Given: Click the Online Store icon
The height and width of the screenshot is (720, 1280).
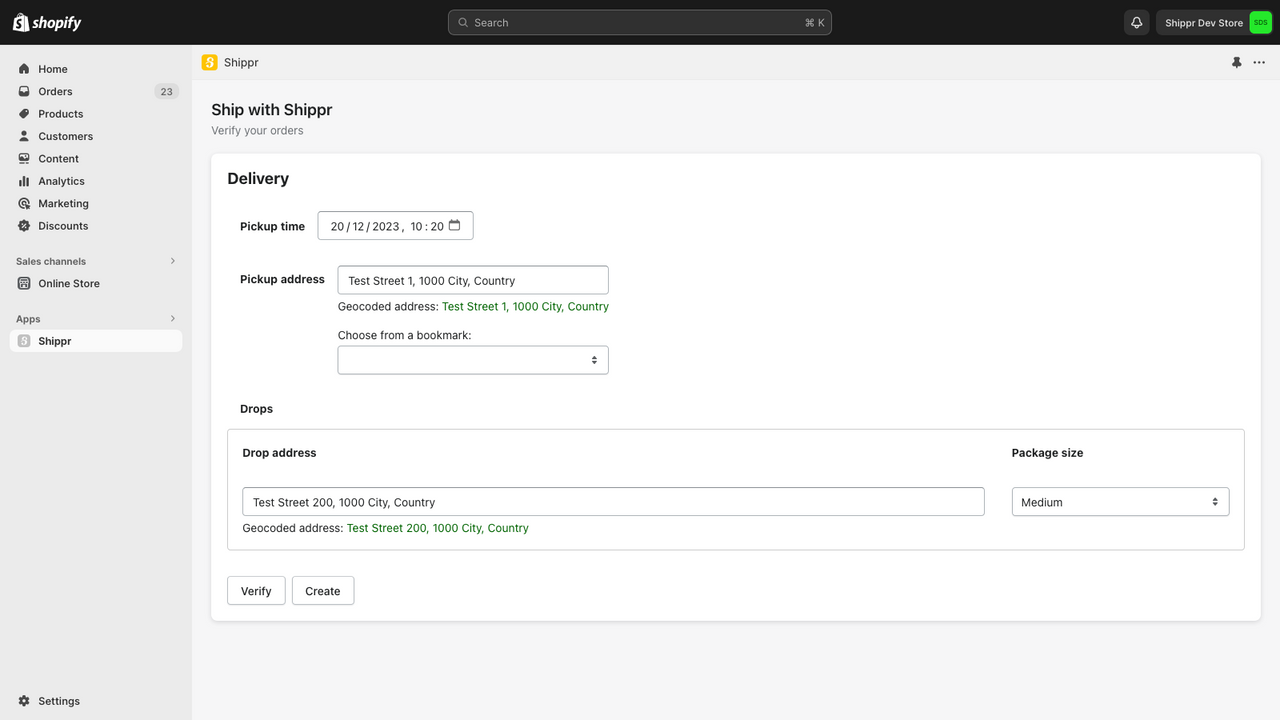Looking at the screenshot, I should tap(24, 284).
